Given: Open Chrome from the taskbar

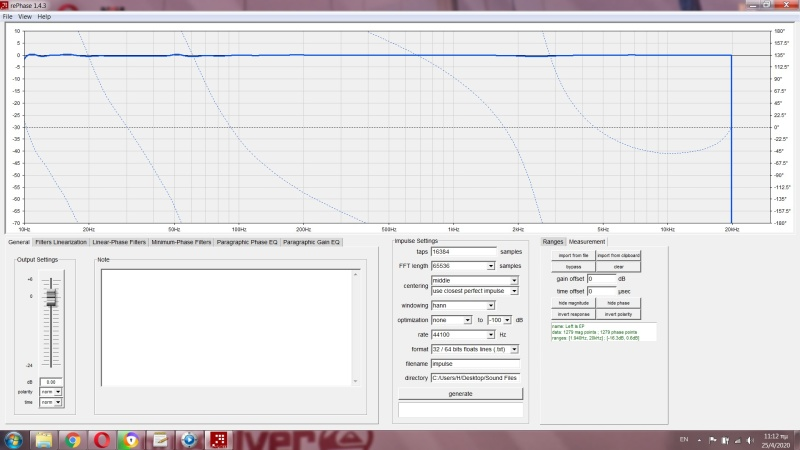Looking at the screenshot, I should tap(73, 439).
